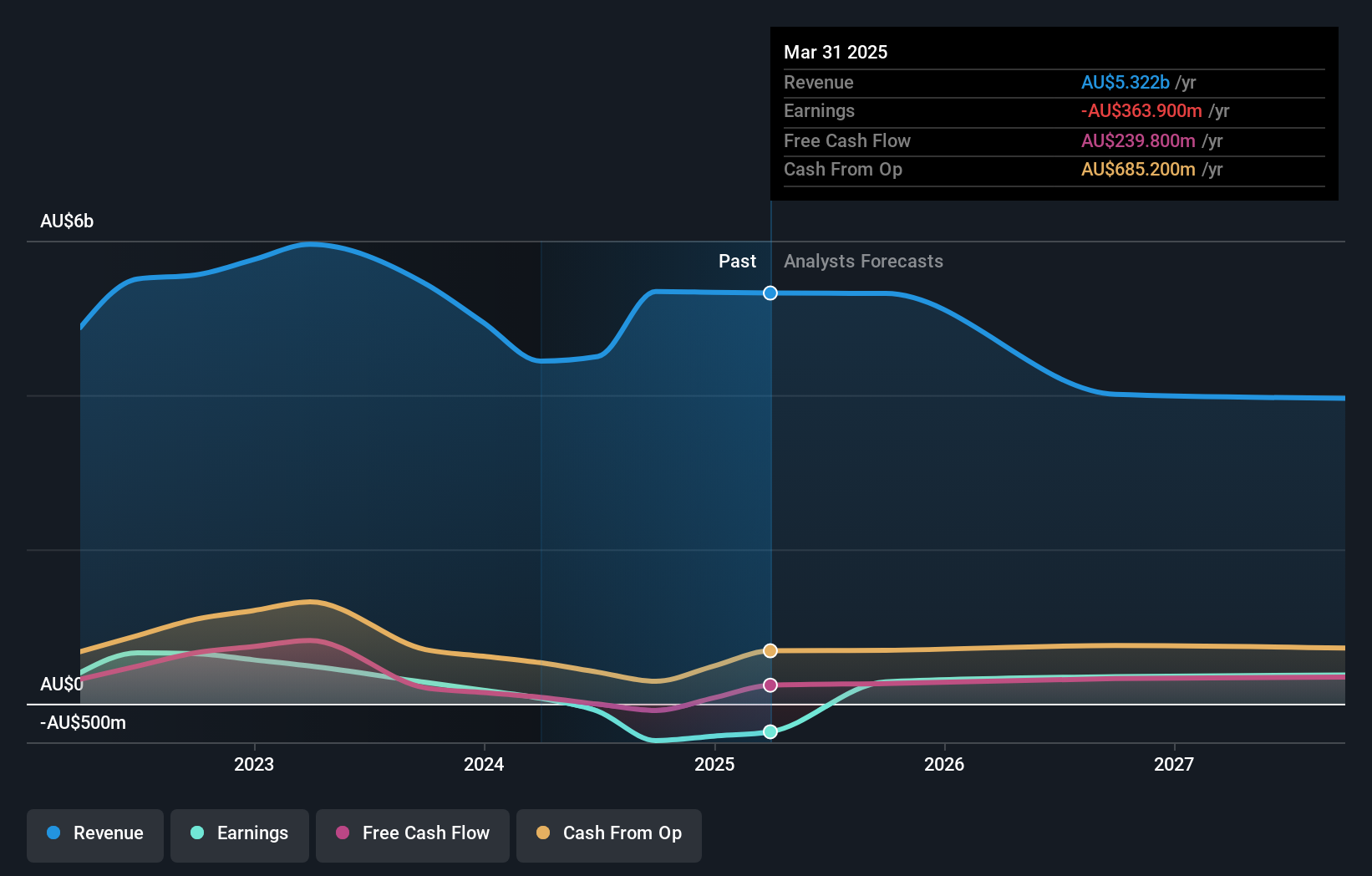Select the Revenue data point marker on chart
Screen dimensions: 1372x876
point(770,293)
